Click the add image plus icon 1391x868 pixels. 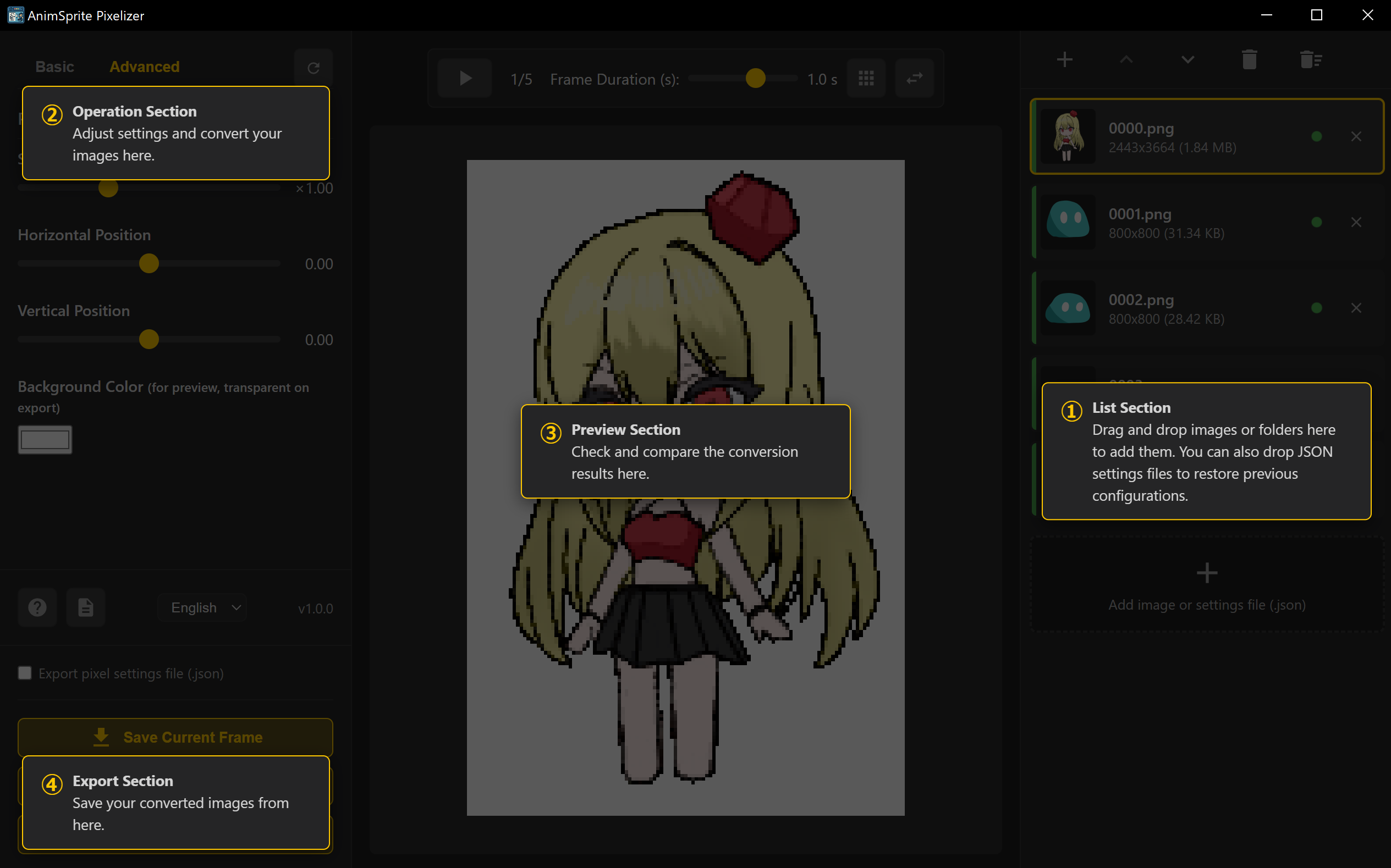(1064, 60)
